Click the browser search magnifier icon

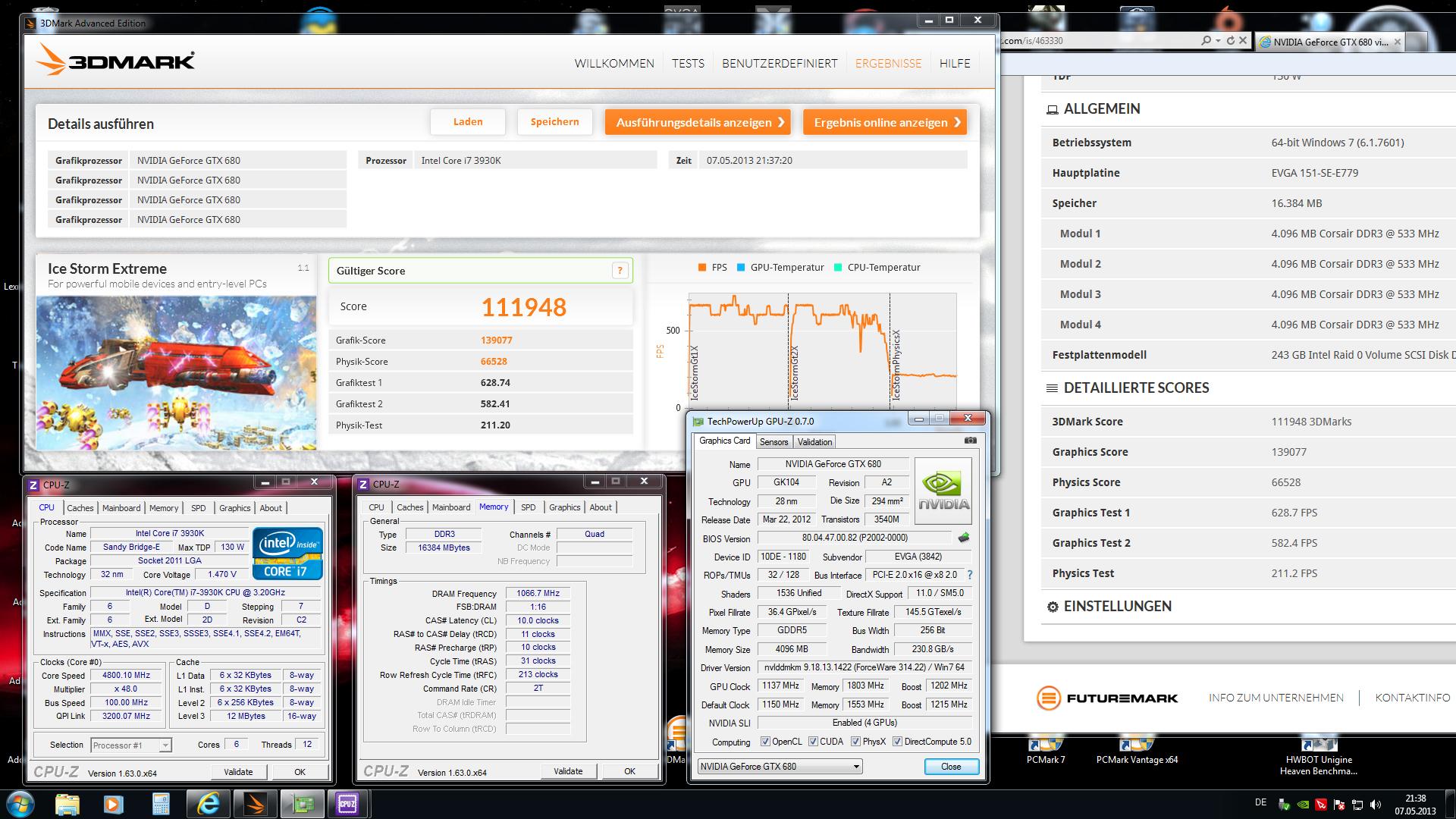coord(1206,41)
